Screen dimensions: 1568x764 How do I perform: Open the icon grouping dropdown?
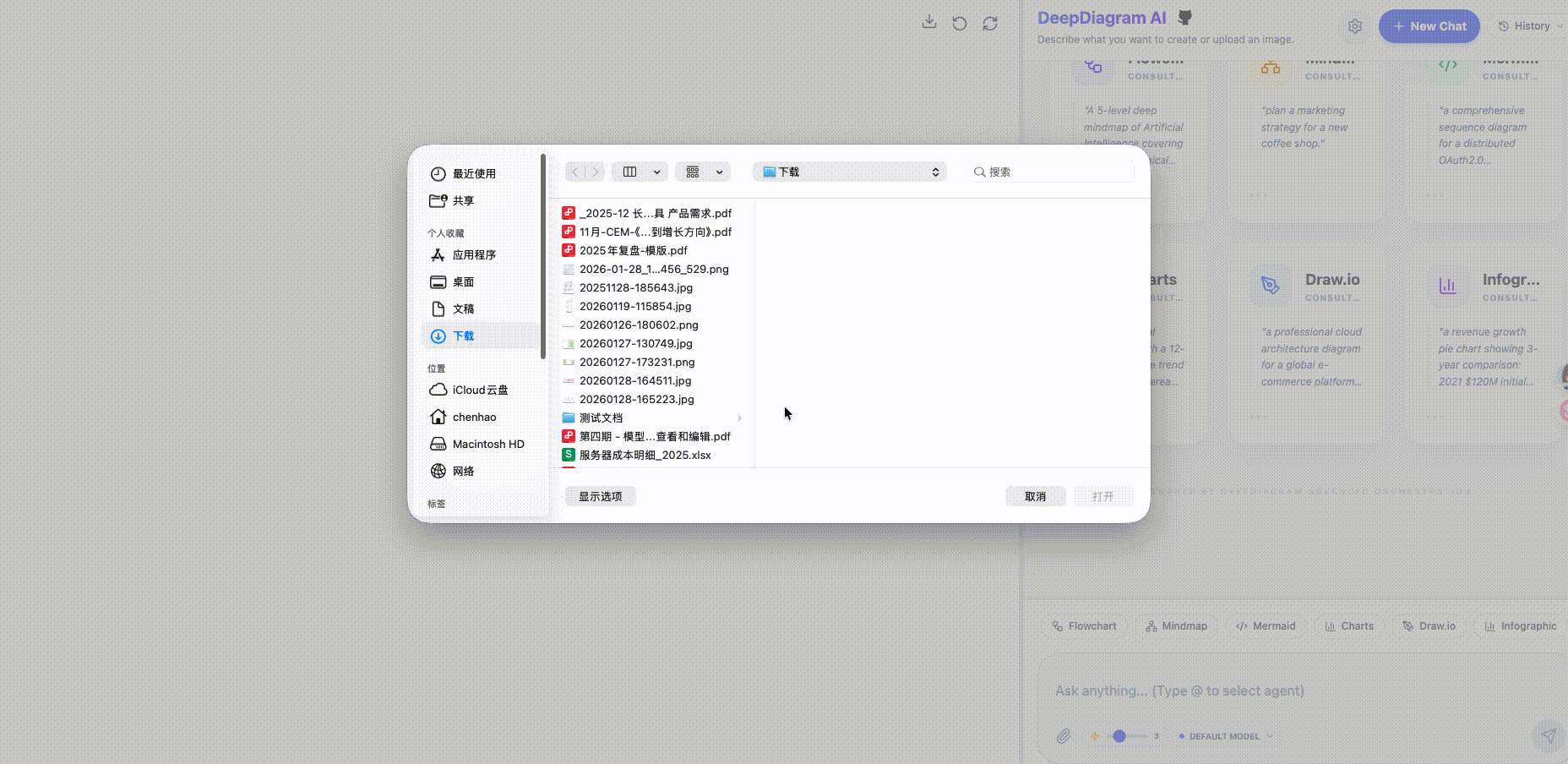(703, 172)
